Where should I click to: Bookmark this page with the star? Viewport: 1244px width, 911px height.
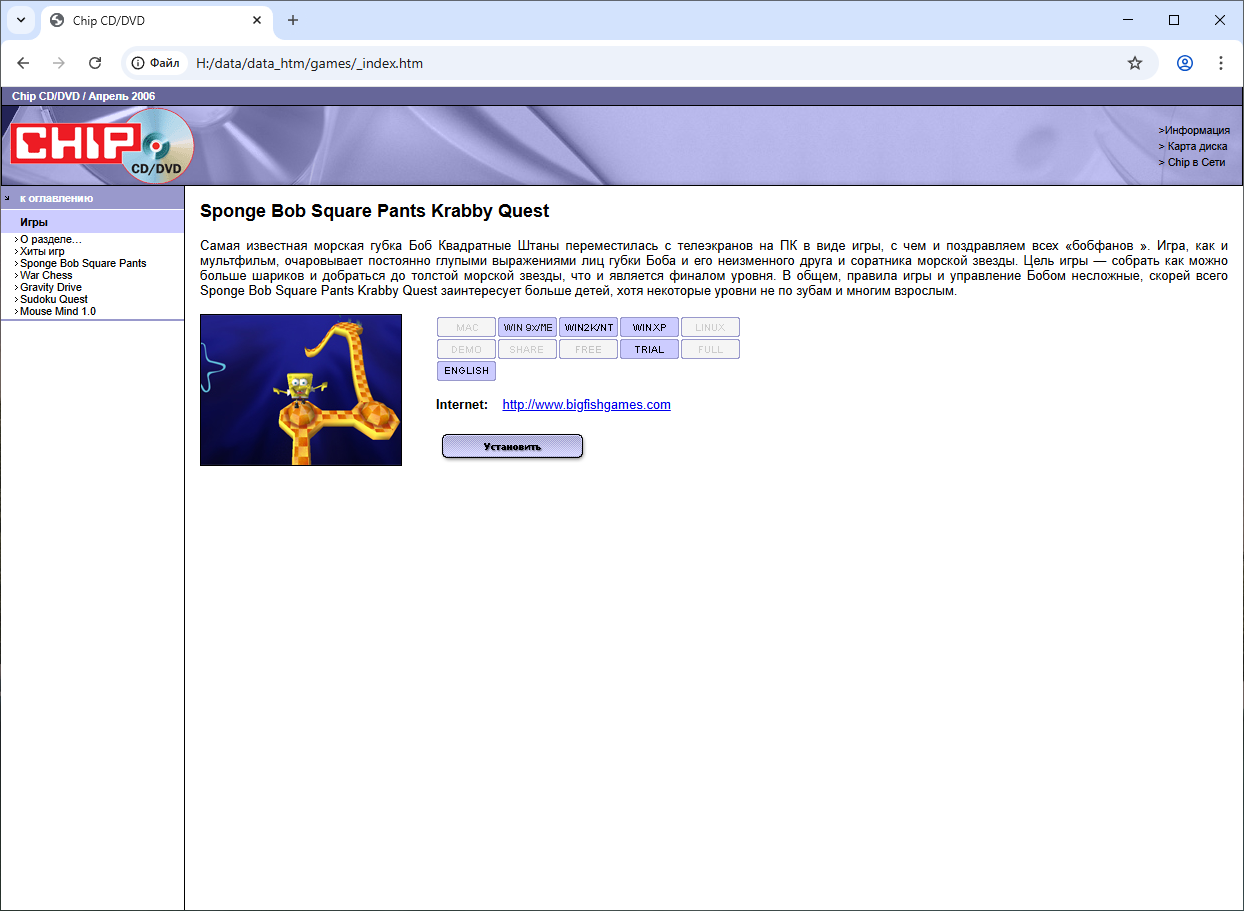tap(1135, 63)
